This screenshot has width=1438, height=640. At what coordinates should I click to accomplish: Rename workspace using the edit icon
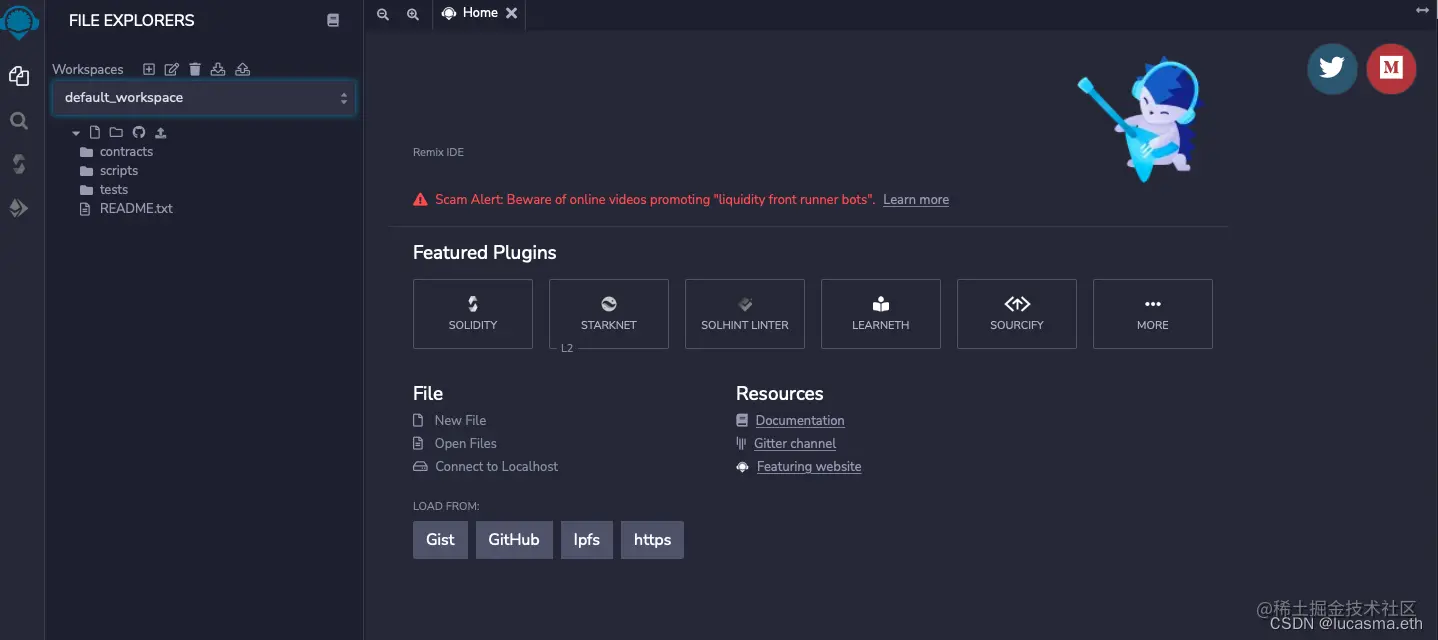[x=172, y=69]
